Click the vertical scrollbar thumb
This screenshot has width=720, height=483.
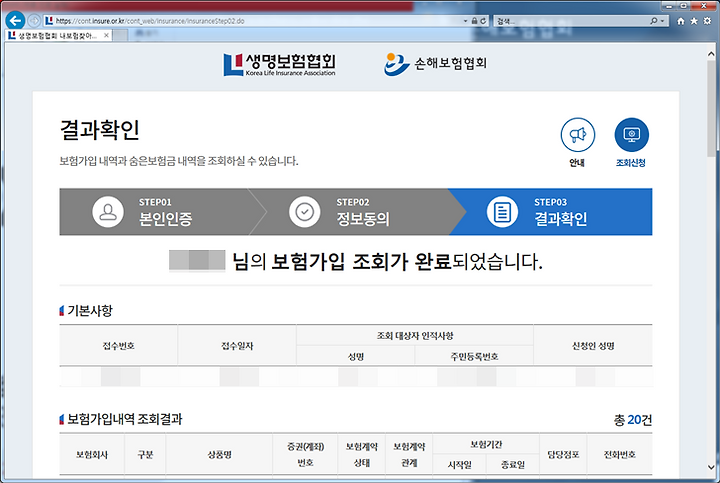pyautogui.click(x=711, y=108)
